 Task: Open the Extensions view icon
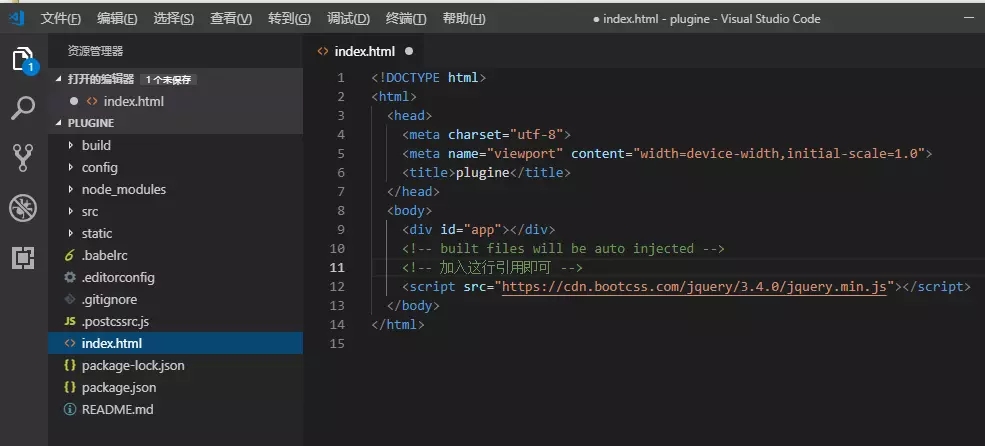[x=23, y=257]
